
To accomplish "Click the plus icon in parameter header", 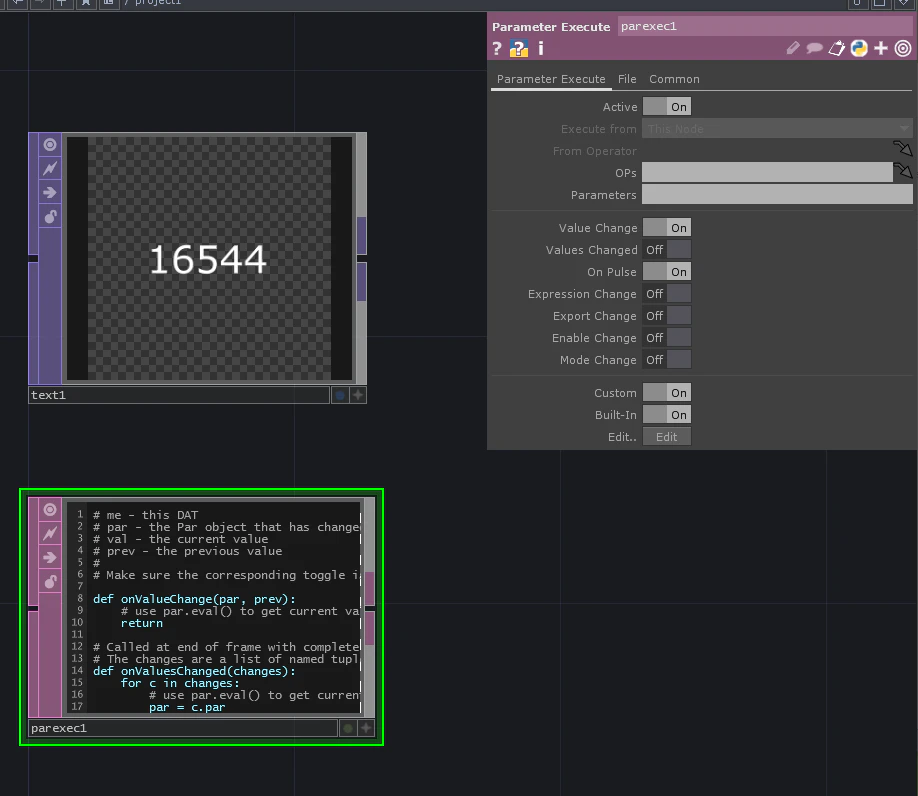I will tap(881, 48).
